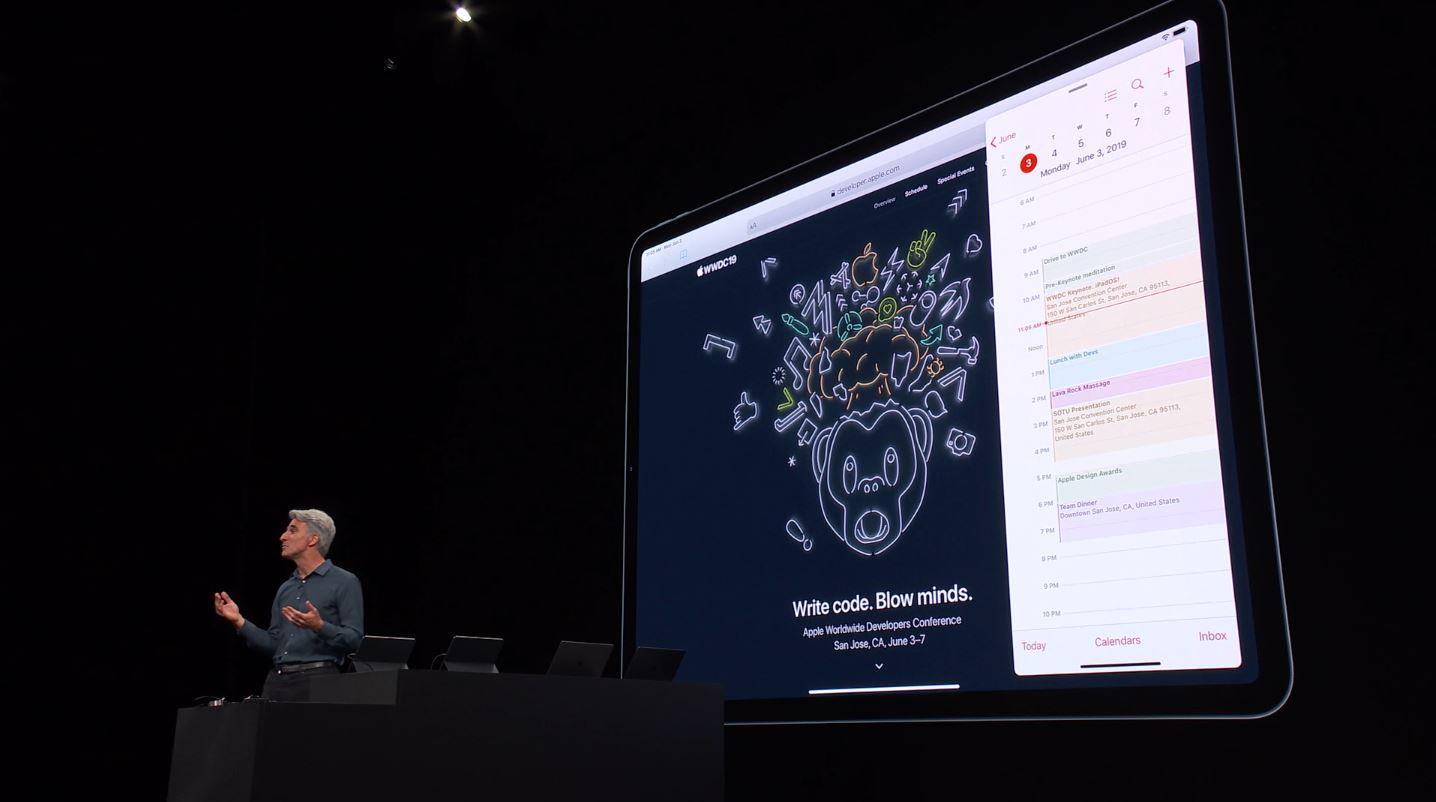Tap the Safari home indicator bar
The image size is (1436, 802).
[883, 688]
